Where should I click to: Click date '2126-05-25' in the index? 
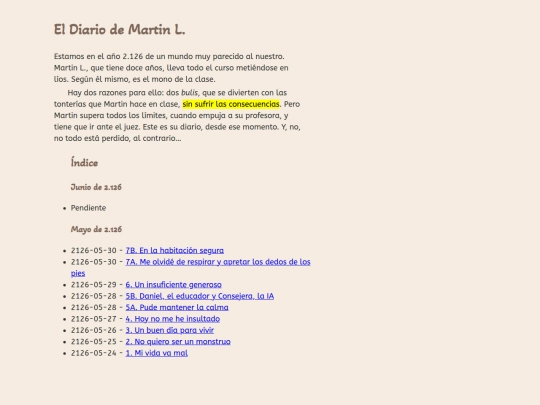click(x=94, y=341)
